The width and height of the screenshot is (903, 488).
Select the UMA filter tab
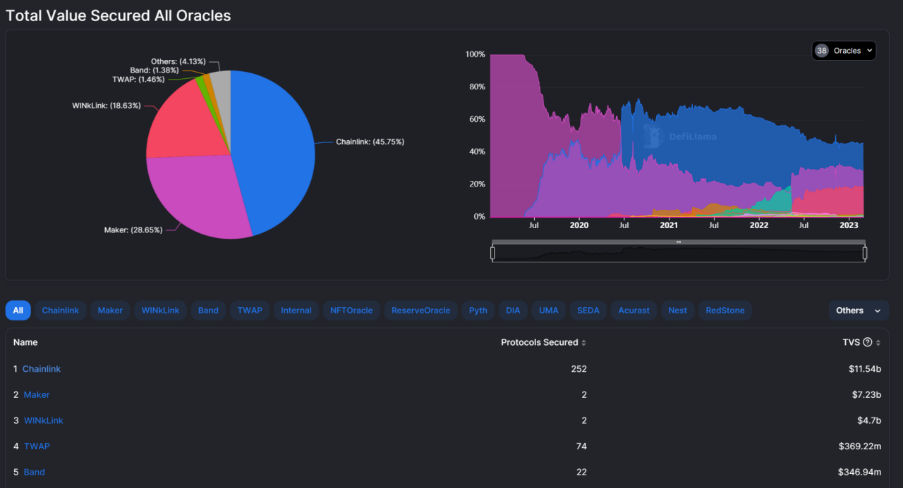coord(548,311)
